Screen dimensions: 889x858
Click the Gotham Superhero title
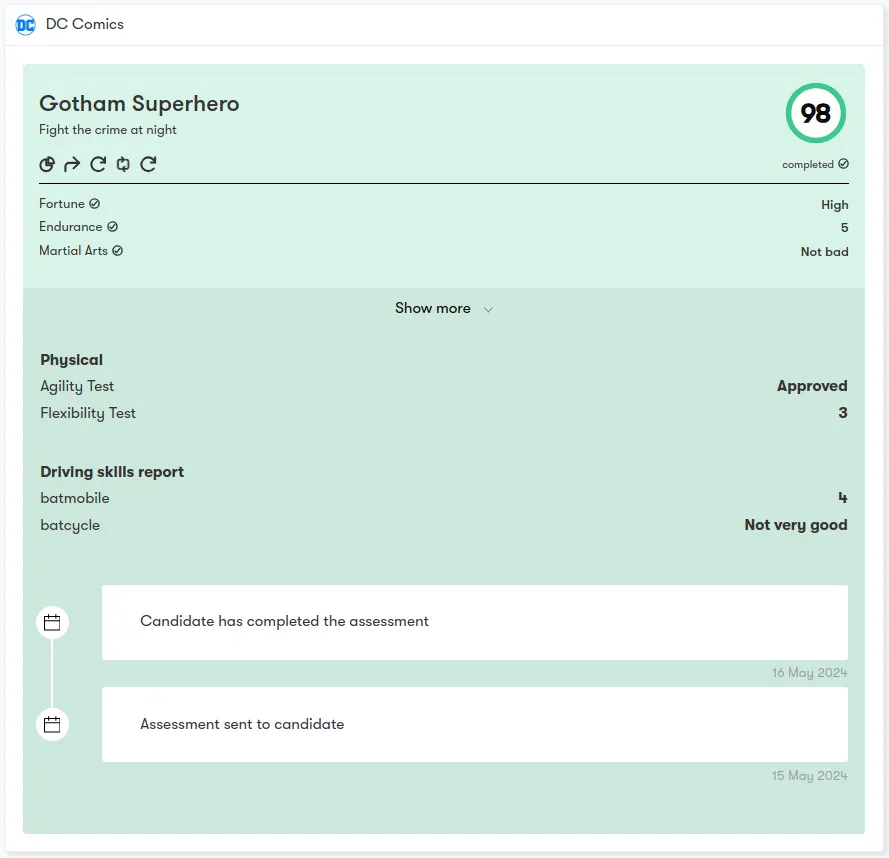[x=139, y=104]
